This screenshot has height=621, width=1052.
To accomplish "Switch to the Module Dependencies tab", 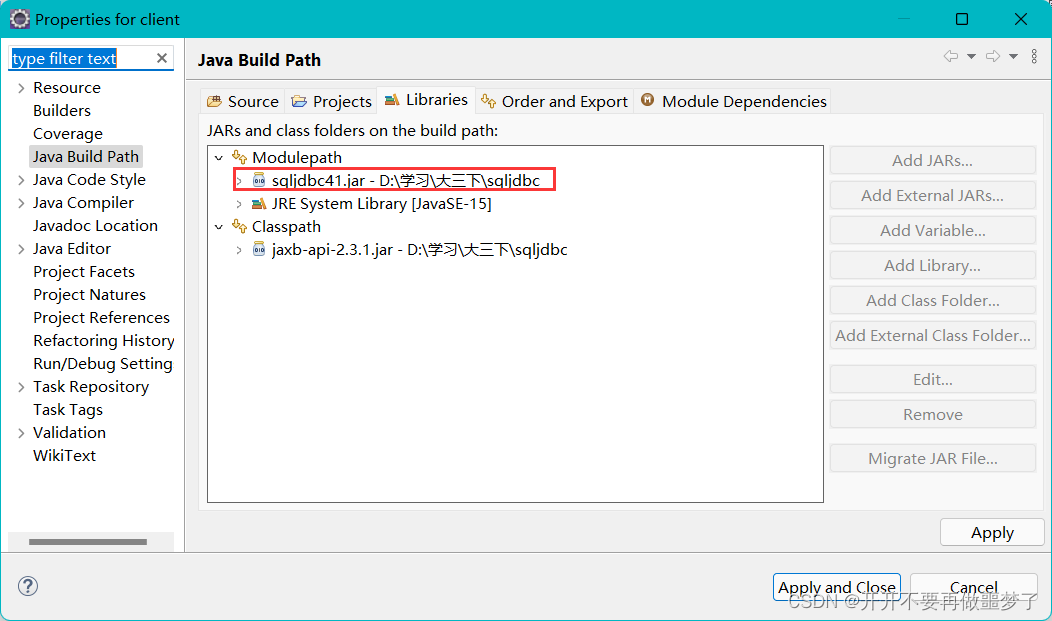I will point(737,100).
